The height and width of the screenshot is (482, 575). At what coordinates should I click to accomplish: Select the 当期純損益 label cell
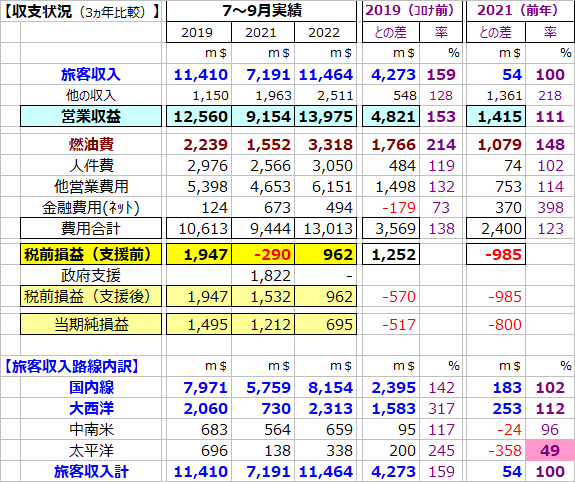pos(91,324)
